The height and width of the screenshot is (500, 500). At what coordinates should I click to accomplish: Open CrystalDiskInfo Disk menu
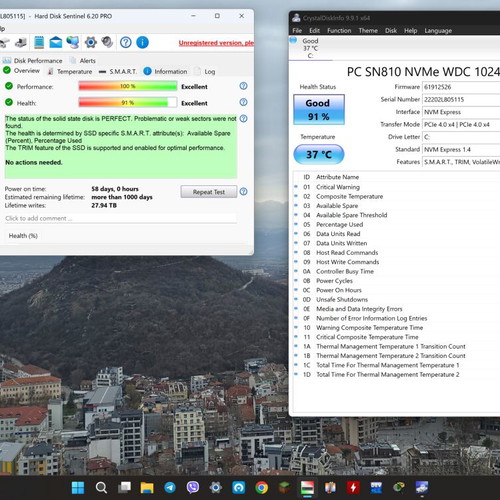coord(391,31)
